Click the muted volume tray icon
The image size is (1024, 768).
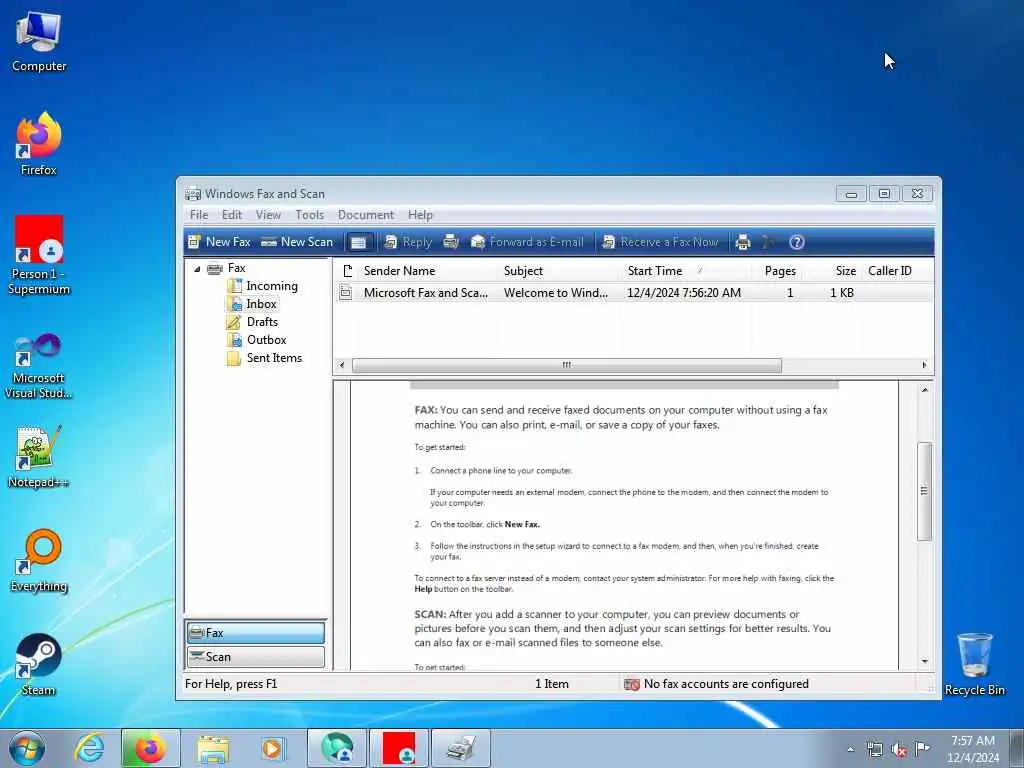pyautogui.click(x=899, y=750)
